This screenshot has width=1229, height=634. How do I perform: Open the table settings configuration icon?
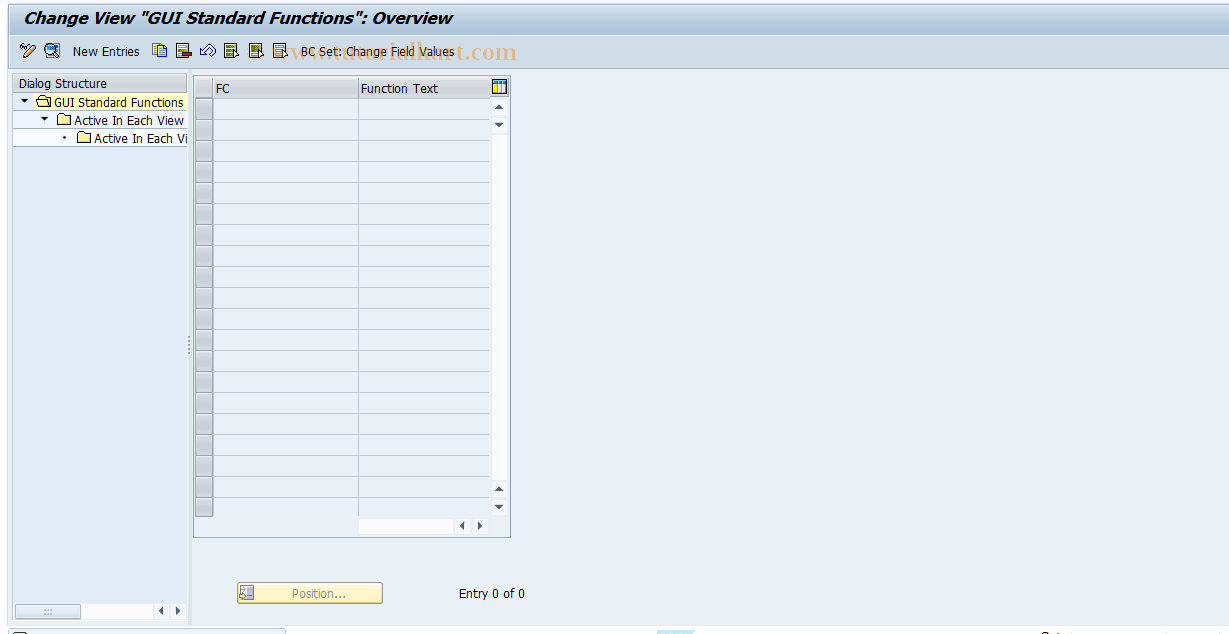click(500, 87)
